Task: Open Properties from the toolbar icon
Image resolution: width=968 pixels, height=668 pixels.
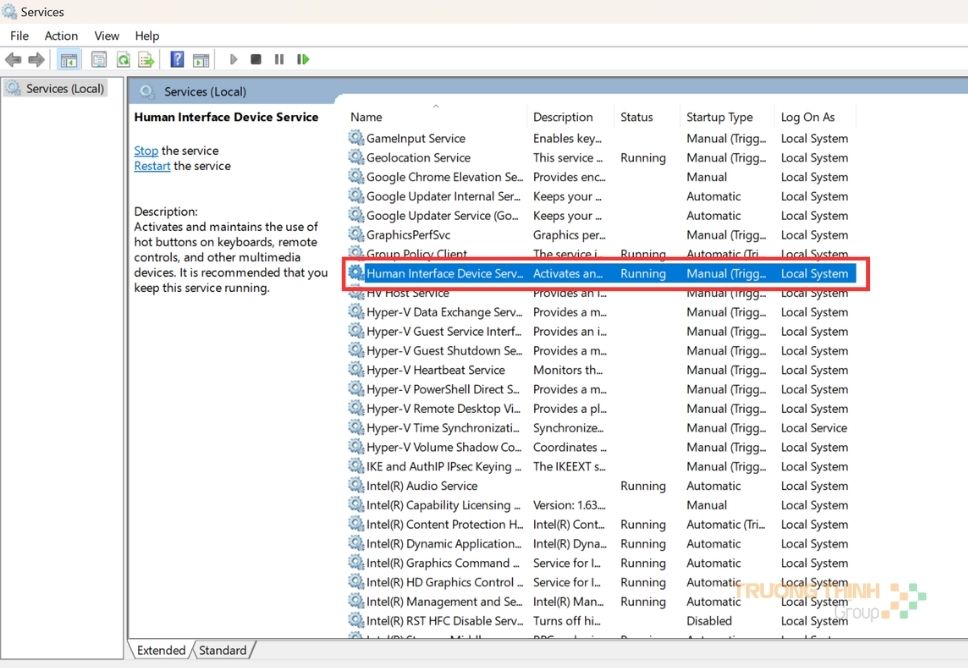Action: tap(99, 60)
